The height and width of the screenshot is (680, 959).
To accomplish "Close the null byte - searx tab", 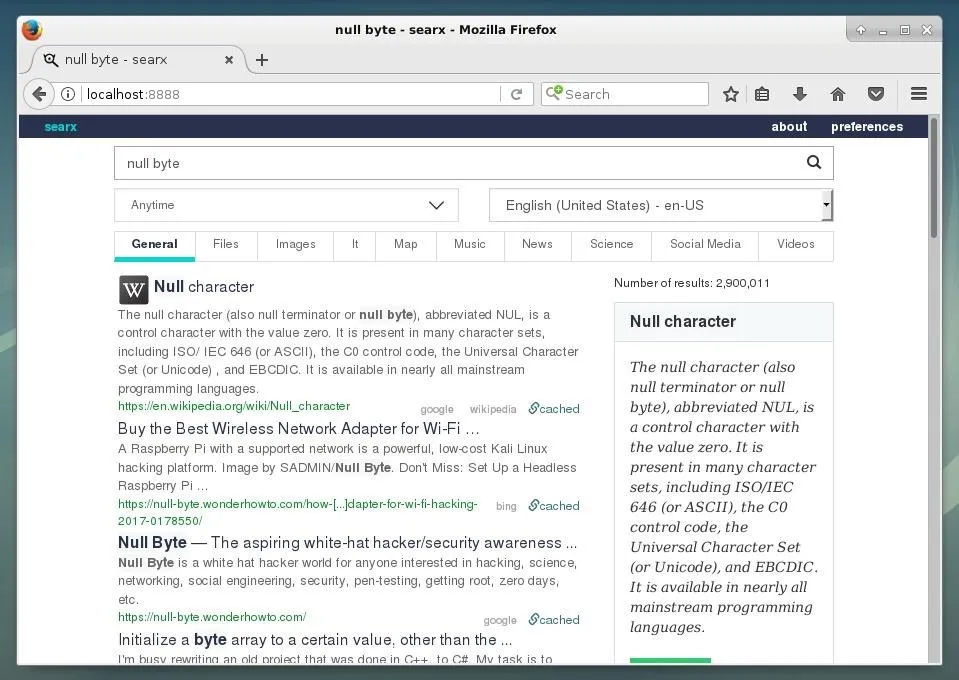I will (229, 60).
